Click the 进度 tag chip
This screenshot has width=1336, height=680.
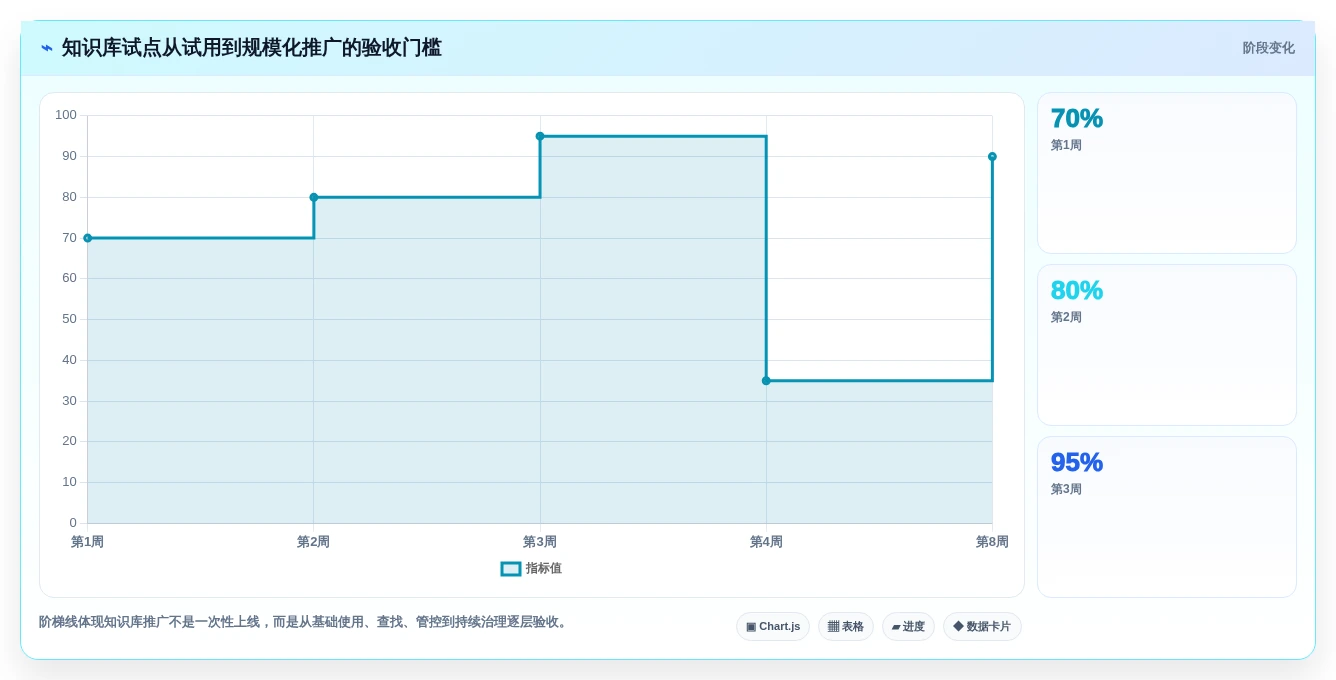[908, 627]
